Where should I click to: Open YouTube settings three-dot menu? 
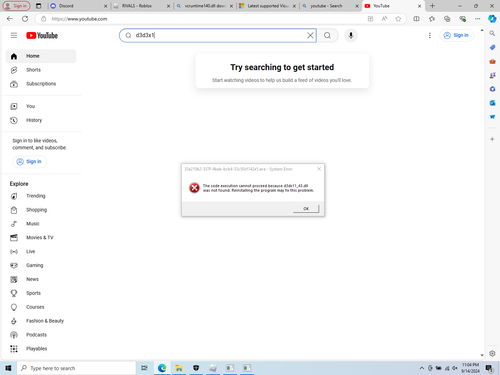point(430,35)
